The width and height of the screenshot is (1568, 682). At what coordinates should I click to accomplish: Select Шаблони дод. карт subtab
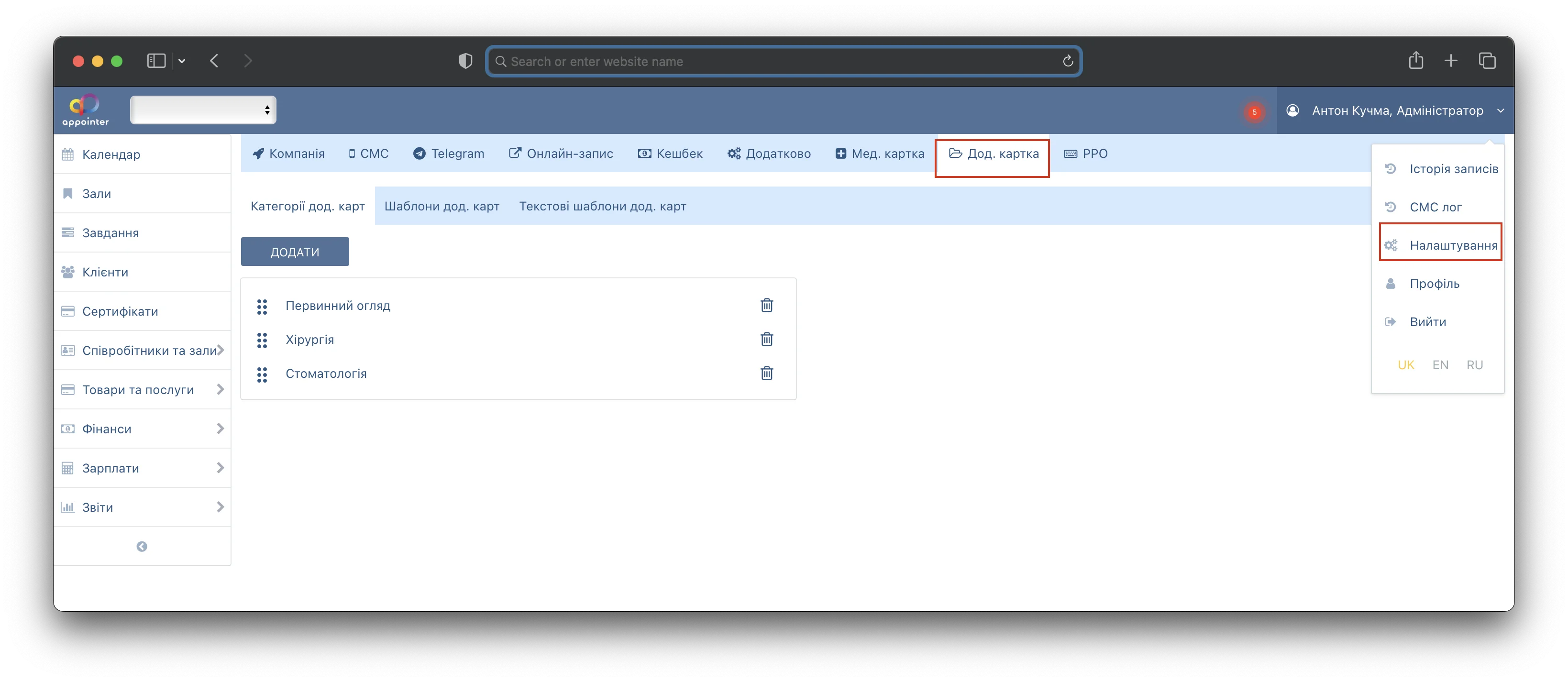(x=442, y=206)
